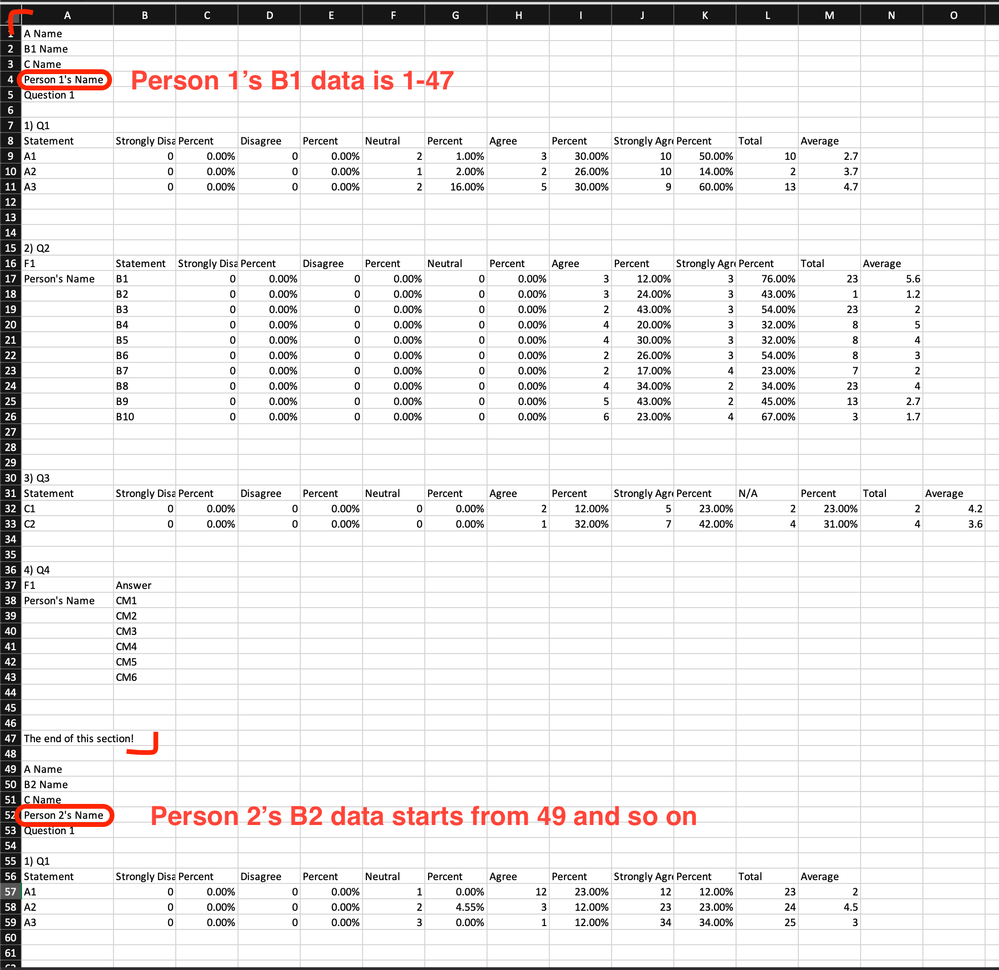
Task: Click the "C Name" cell in row 51
Action: point(66,799)
